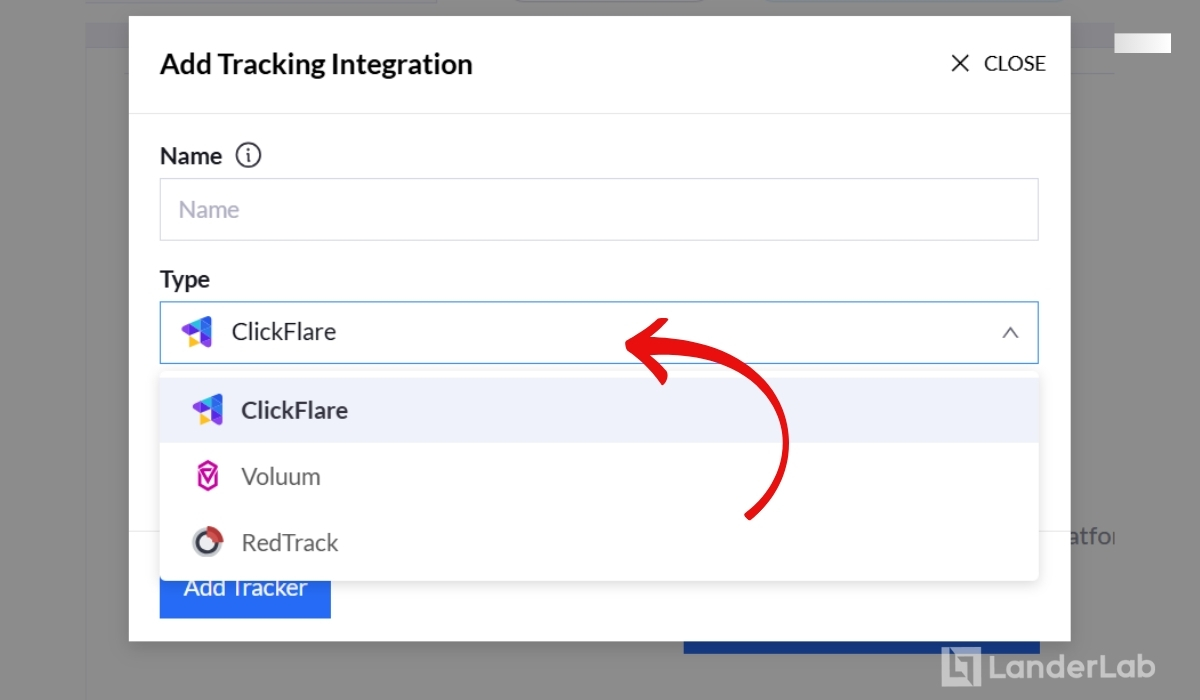The width and height of the screenshot is (1200, 700).
Task: Click the RedTrack logo icon in list
Action: (x=208, y=543)
